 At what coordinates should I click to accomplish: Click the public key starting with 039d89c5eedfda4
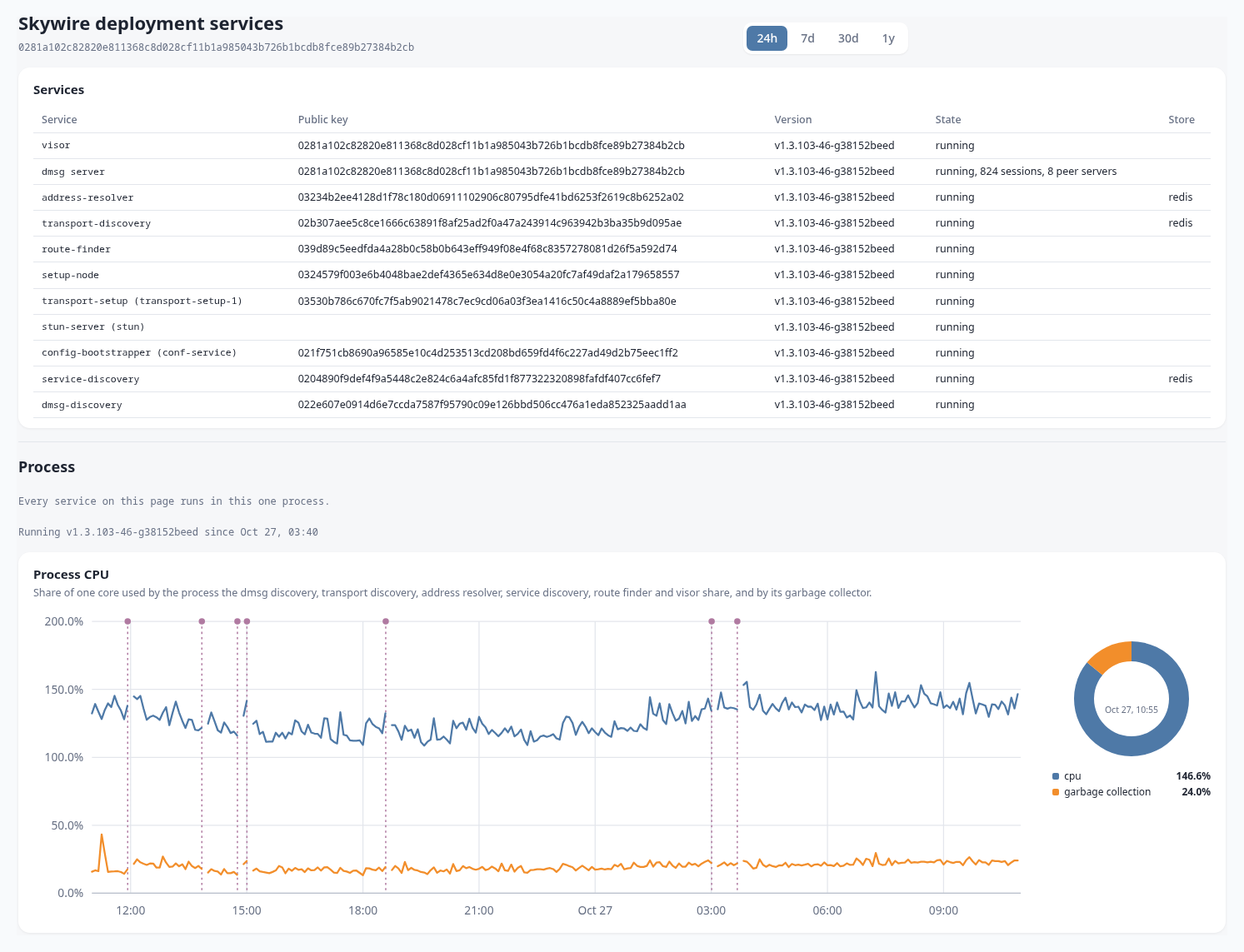(x=487, y=249)
